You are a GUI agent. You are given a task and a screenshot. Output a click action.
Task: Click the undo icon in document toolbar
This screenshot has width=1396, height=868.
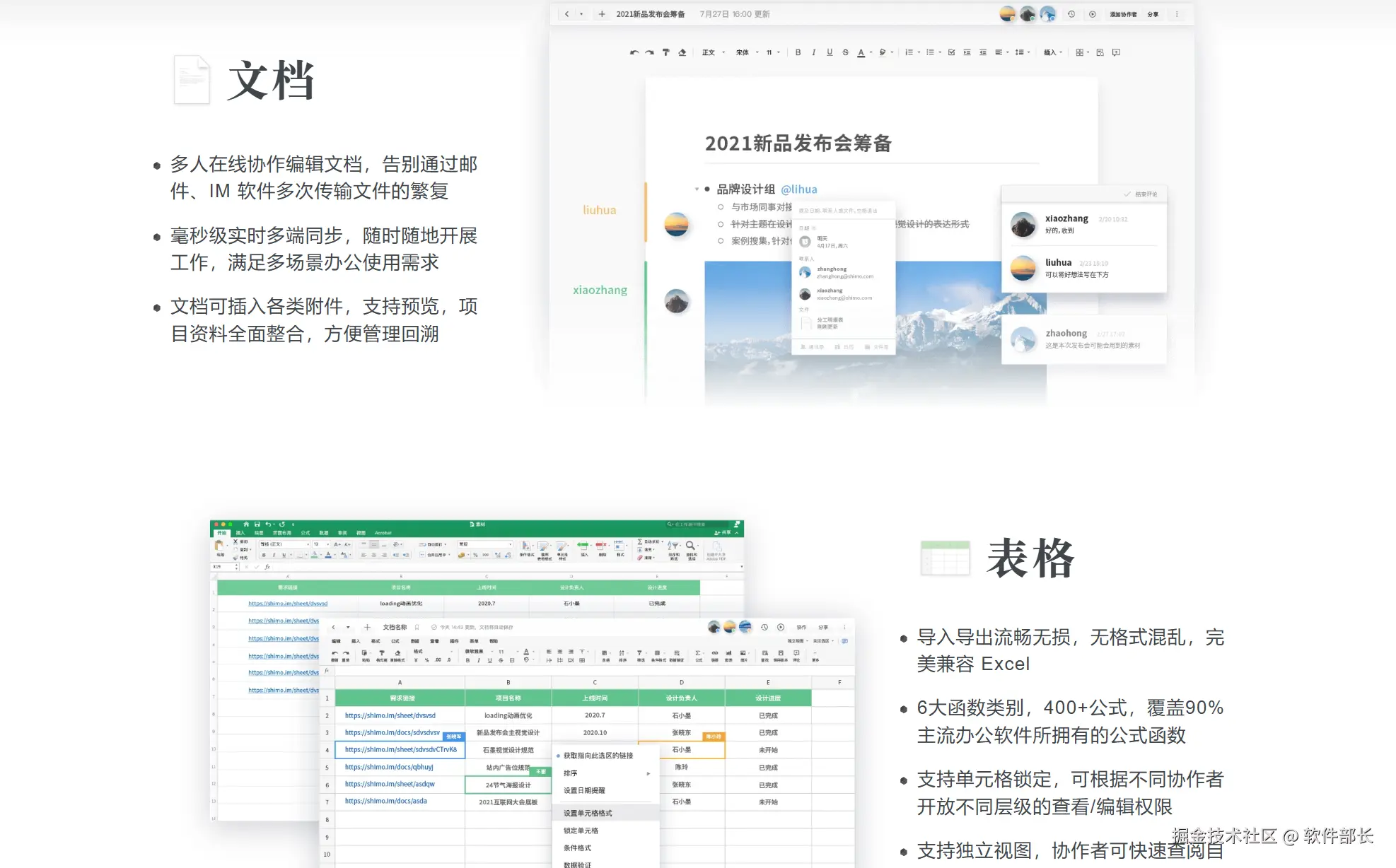tap(634, 52)
